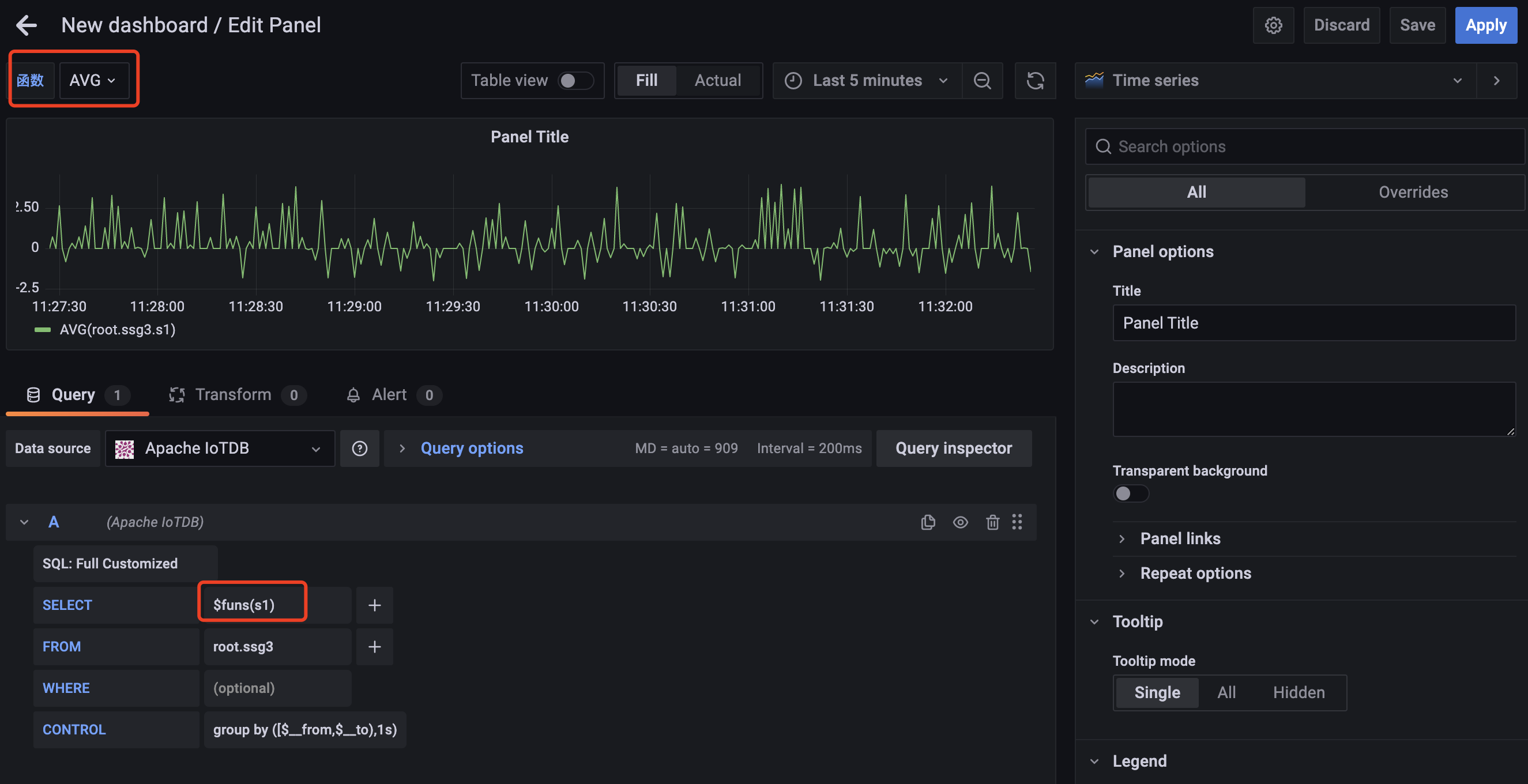Click the back arrow icon

pyautogui.click(x=26, y=25)
